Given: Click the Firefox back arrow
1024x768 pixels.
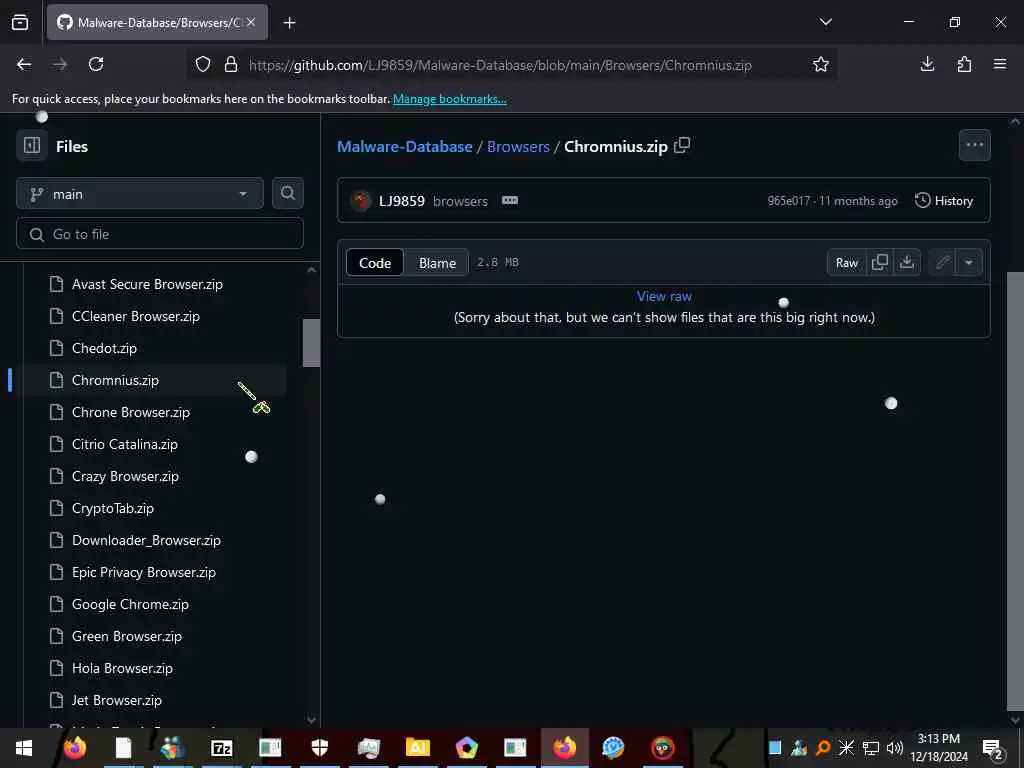Looking at the screenshot, I should pyautogui.click(x=24, y=64).
